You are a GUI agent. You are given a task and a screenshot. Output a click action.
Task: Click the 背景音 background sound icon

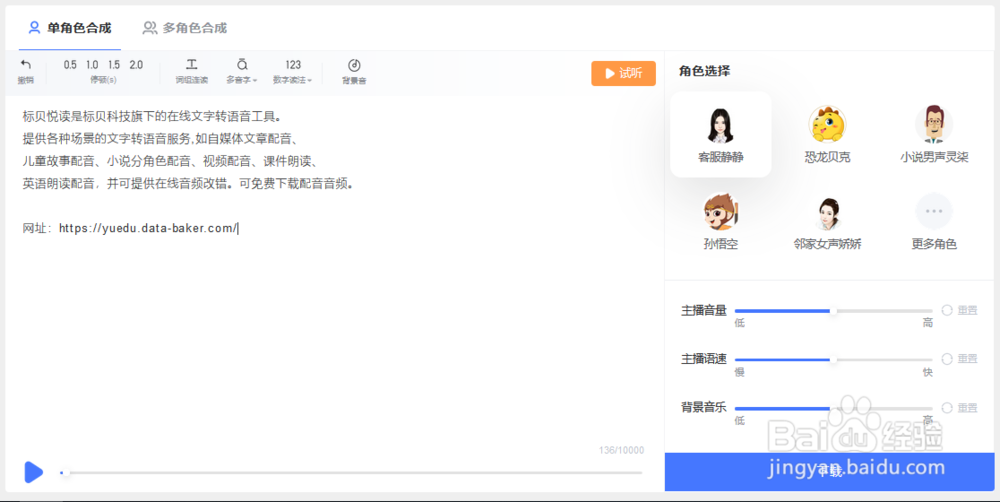pyautogui.click(x=354, y=65)
